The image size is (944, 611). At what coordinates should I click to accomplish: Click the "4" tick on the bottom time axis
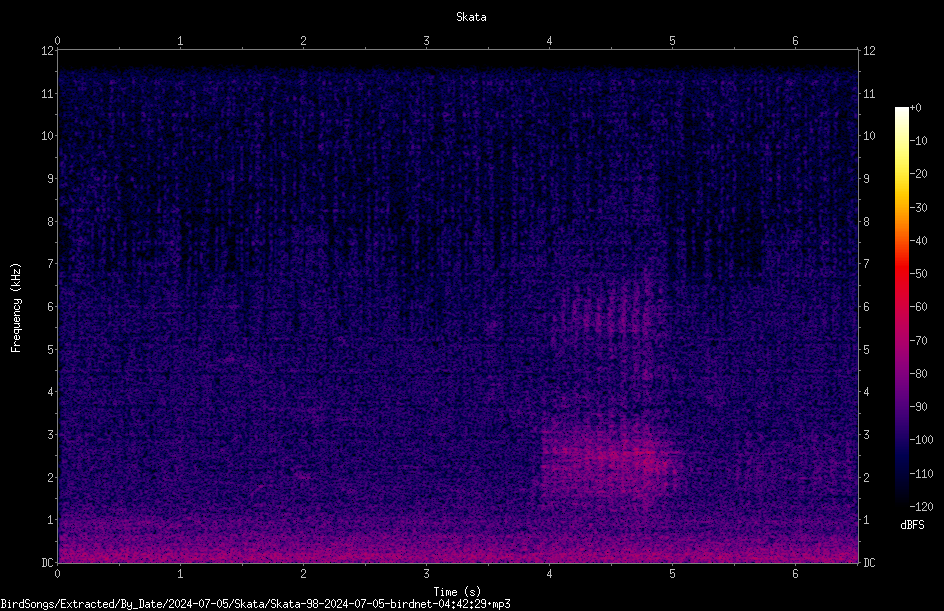pos(549,574)
